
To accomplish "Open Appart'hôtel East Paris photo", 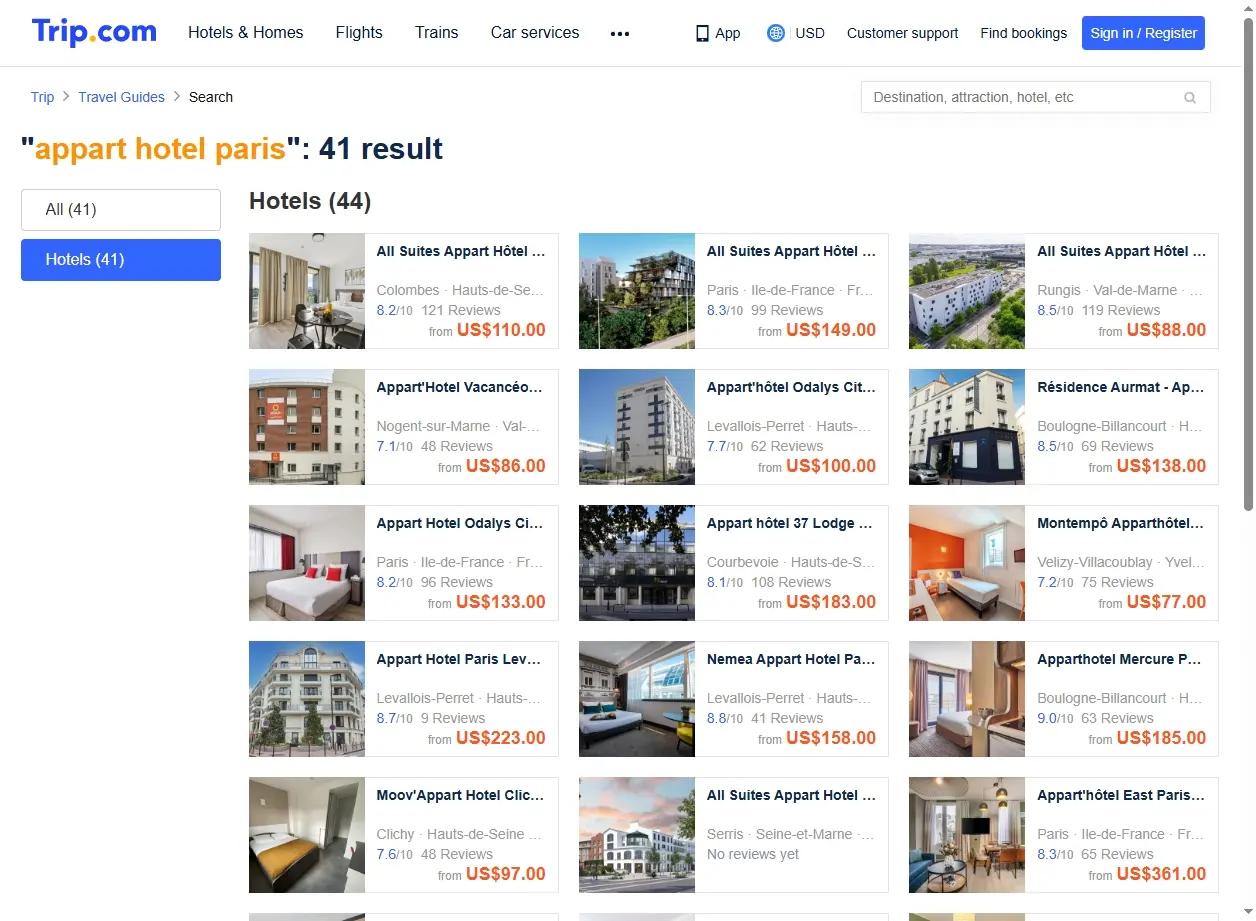I will (x=967, y=835).
